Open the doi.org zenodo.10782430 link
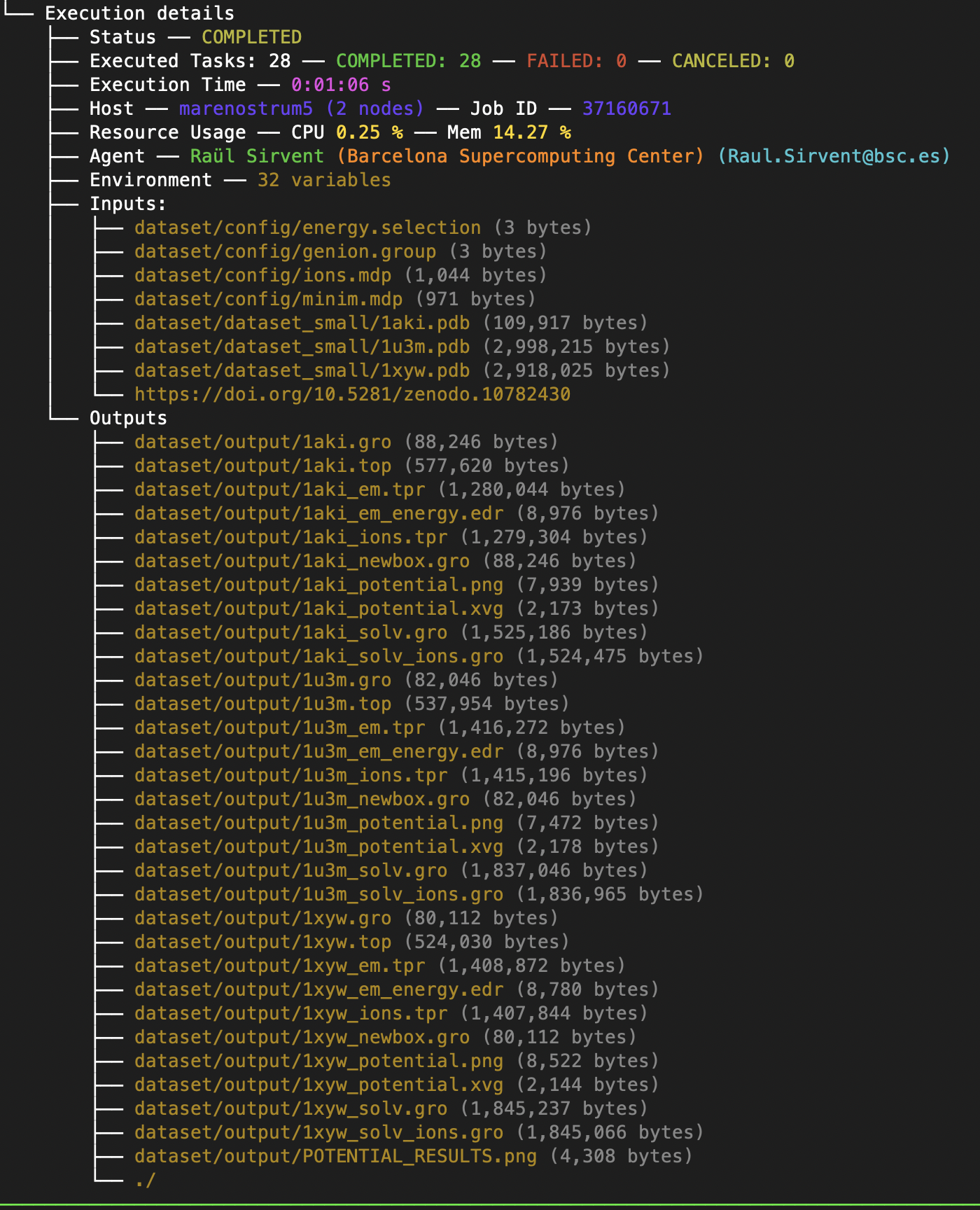Image resolution: width=980 pixels, height=1210 pixels. 352,394
